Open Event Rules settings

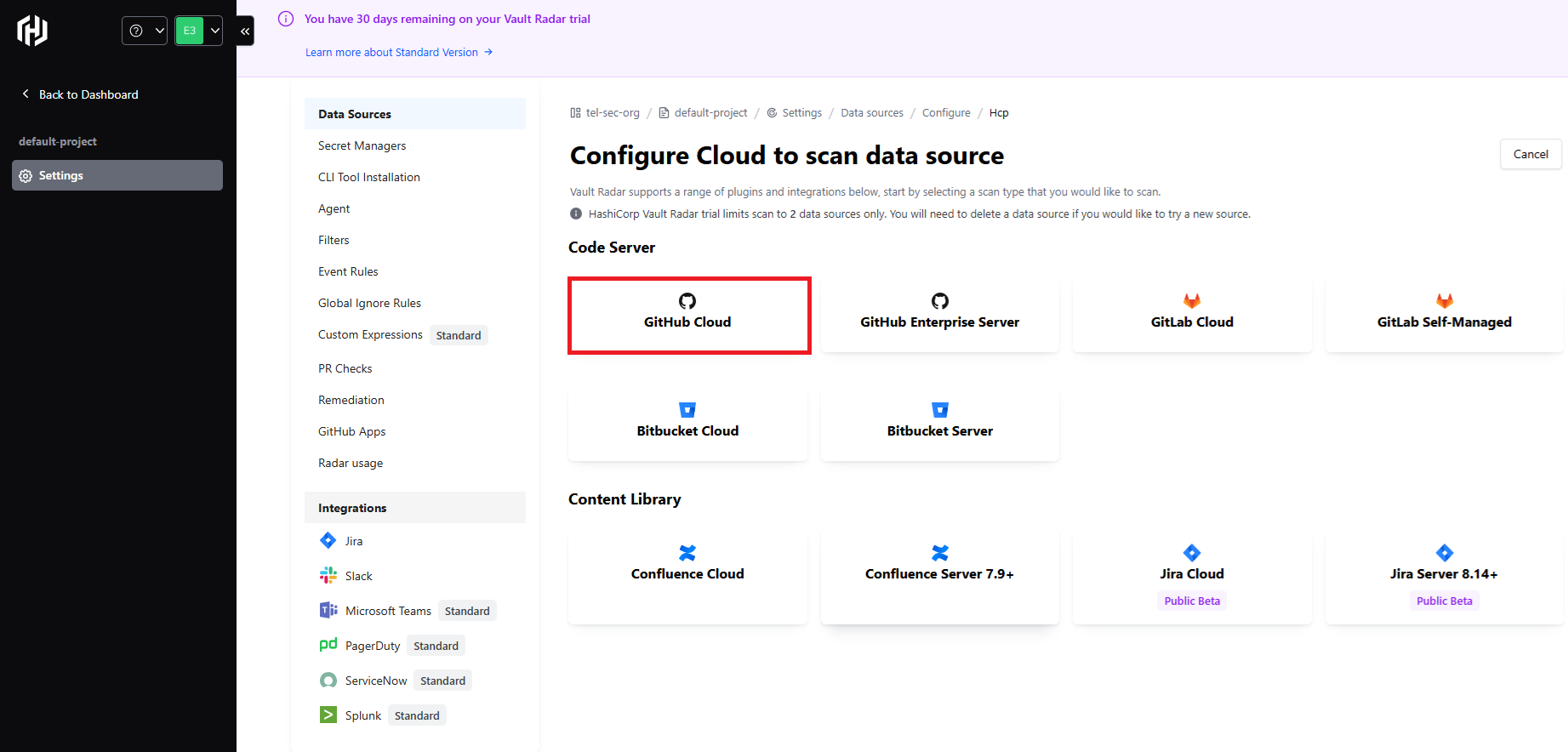pyautogui.click(x=348, y=271)
